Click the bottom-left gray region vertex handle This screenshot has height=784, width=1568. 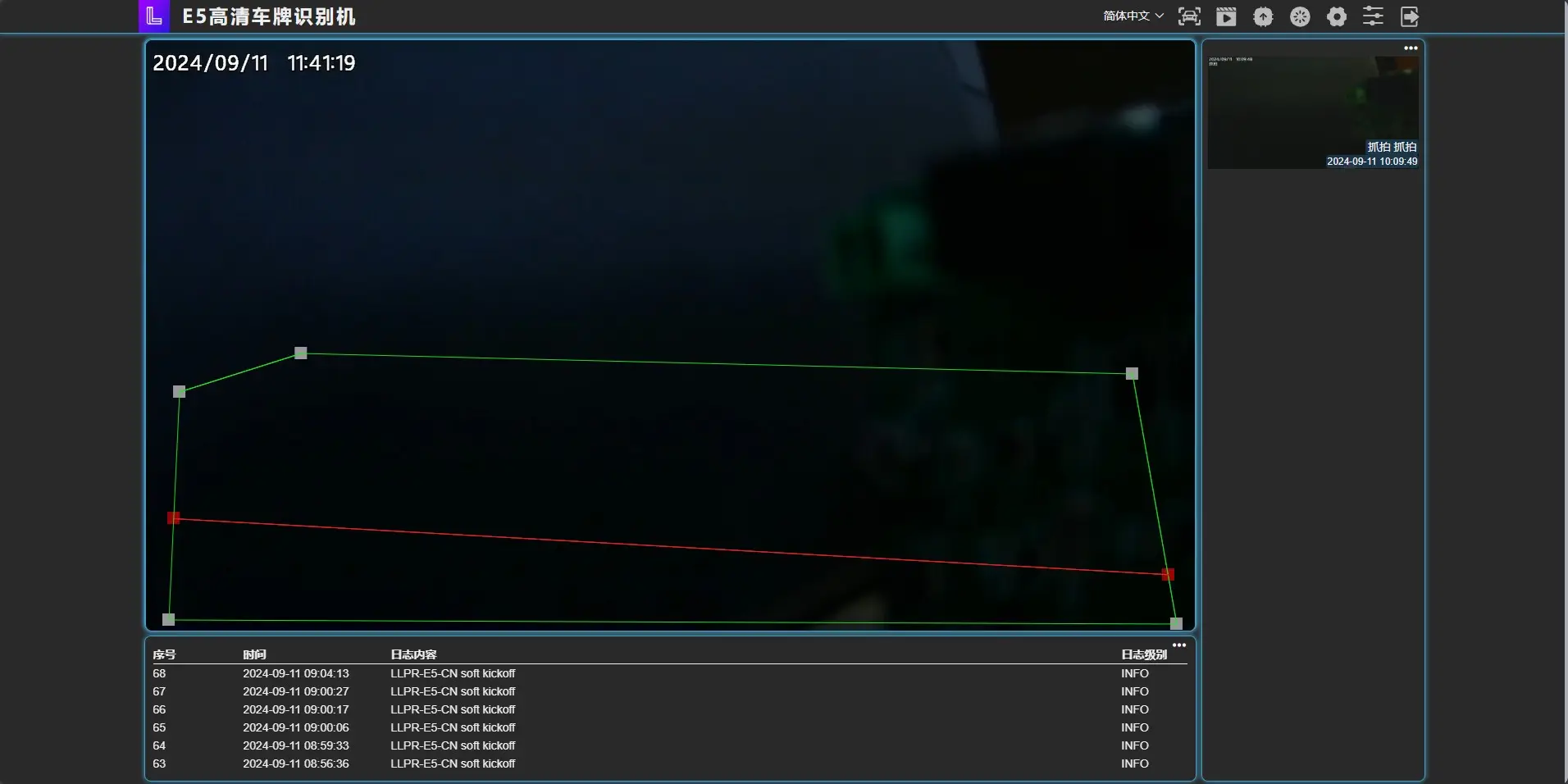pos(168,619)
